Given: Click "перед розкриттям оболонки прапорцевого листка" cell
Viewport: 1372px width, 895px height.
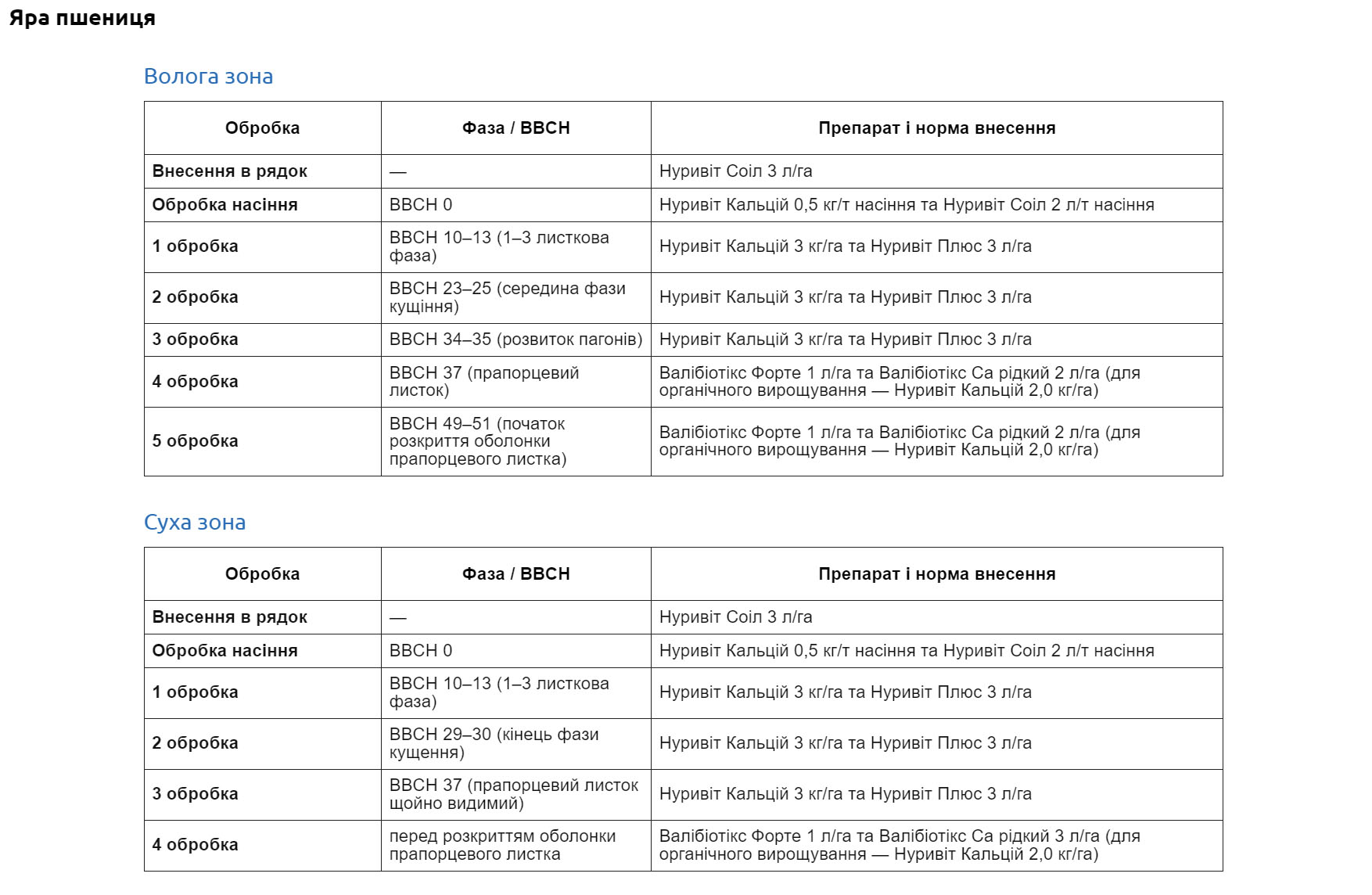Looking at the screenshot, I should pyautogui.click(x=516, y=846).
